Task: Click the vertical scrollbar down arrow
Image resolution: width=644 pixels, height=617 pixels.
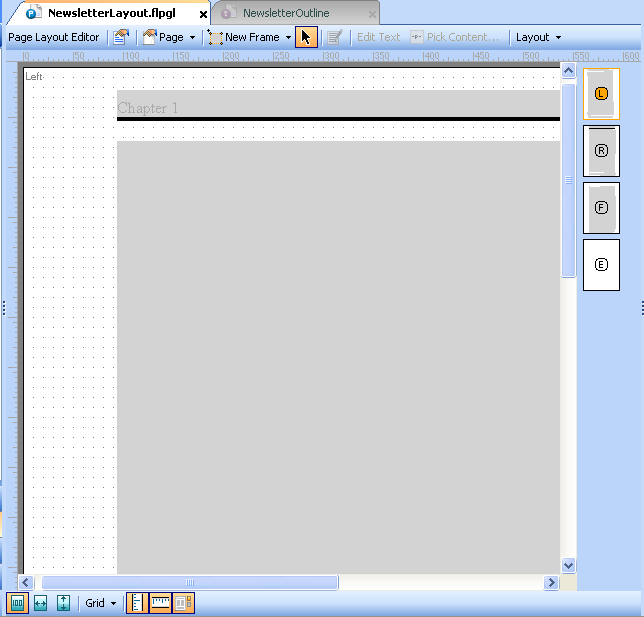Action: coord(568,565)
